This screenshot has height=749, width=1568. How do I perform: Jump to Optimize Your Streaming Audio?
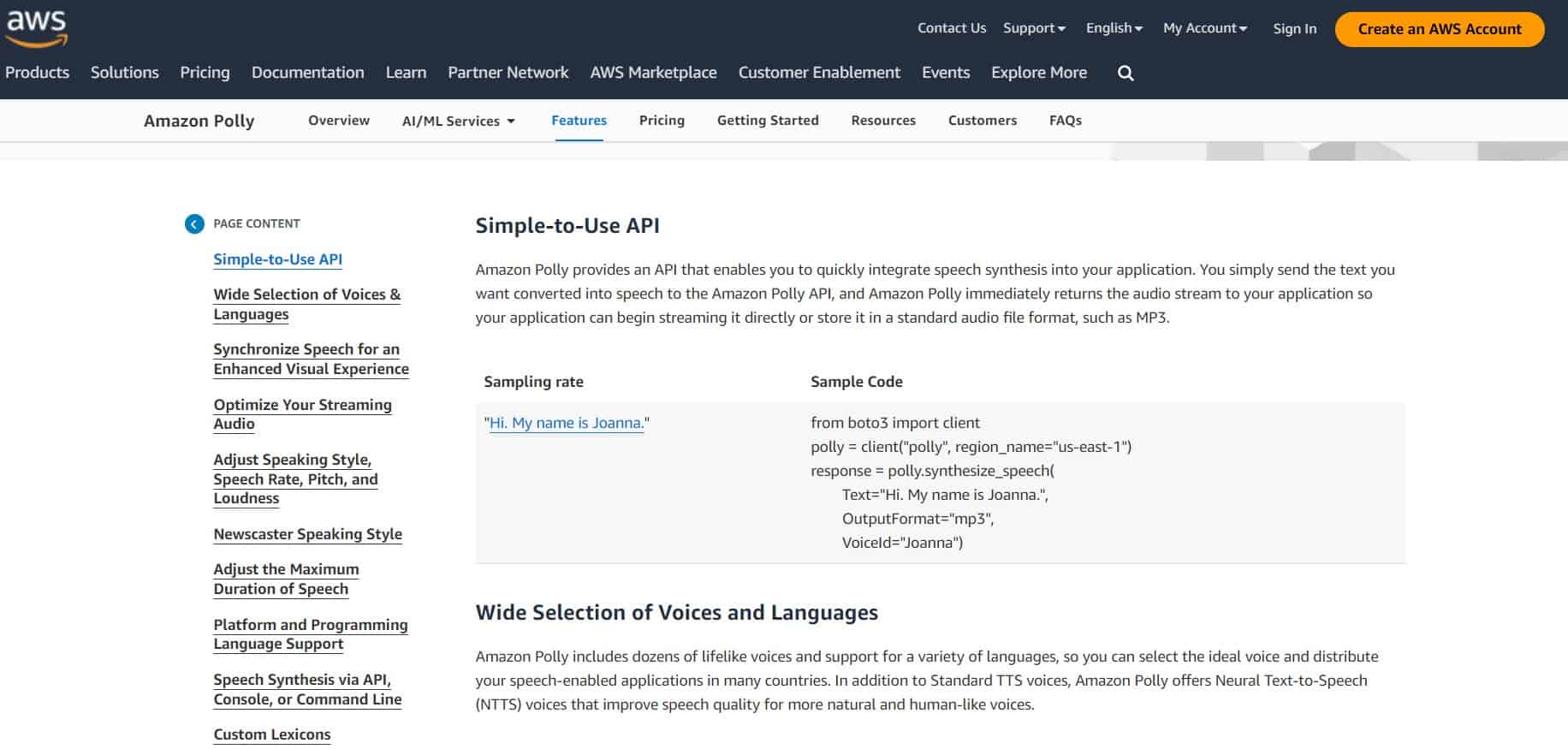pyautogui.click(x=303, y=414)
